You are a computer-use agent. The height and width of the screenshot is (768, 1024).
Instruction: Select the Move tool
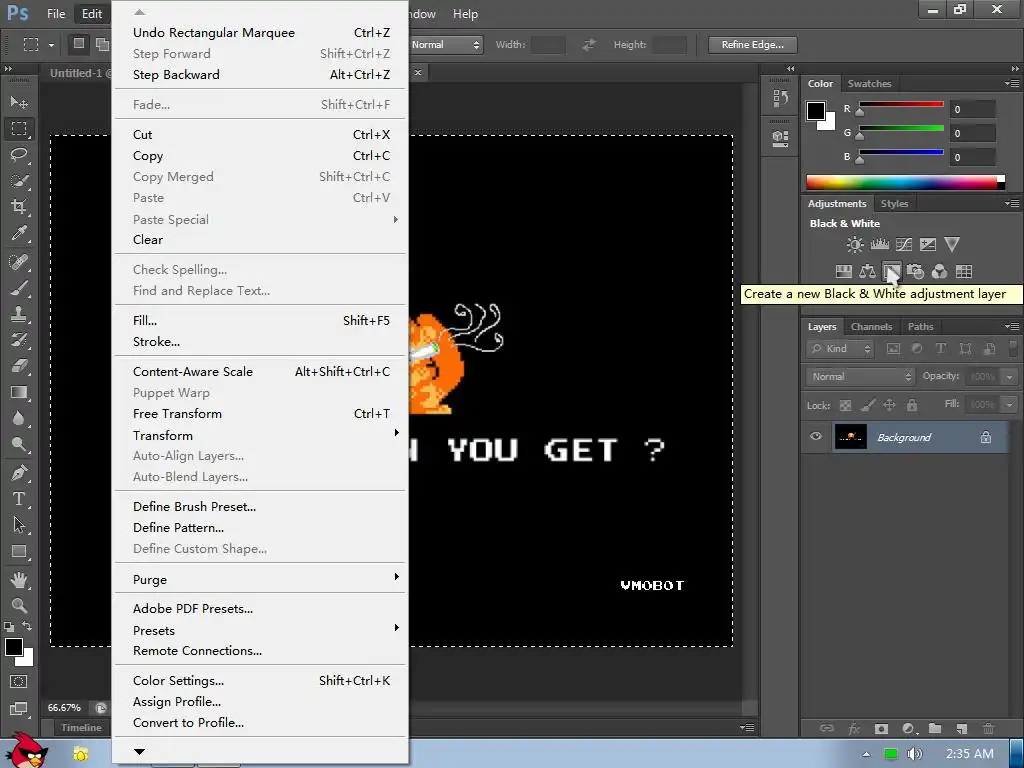point(19,102)
